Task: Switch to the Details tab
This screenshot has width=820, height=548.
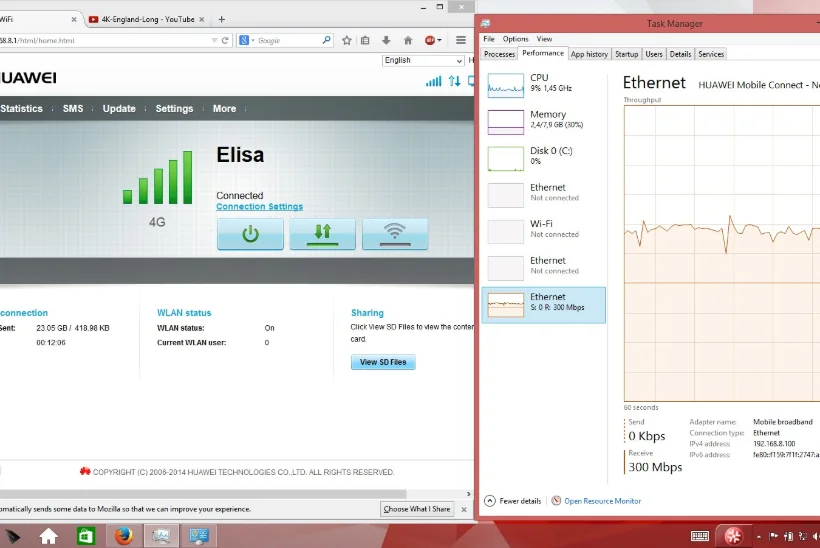Action: pyautogui.click(x=680, y=54)
